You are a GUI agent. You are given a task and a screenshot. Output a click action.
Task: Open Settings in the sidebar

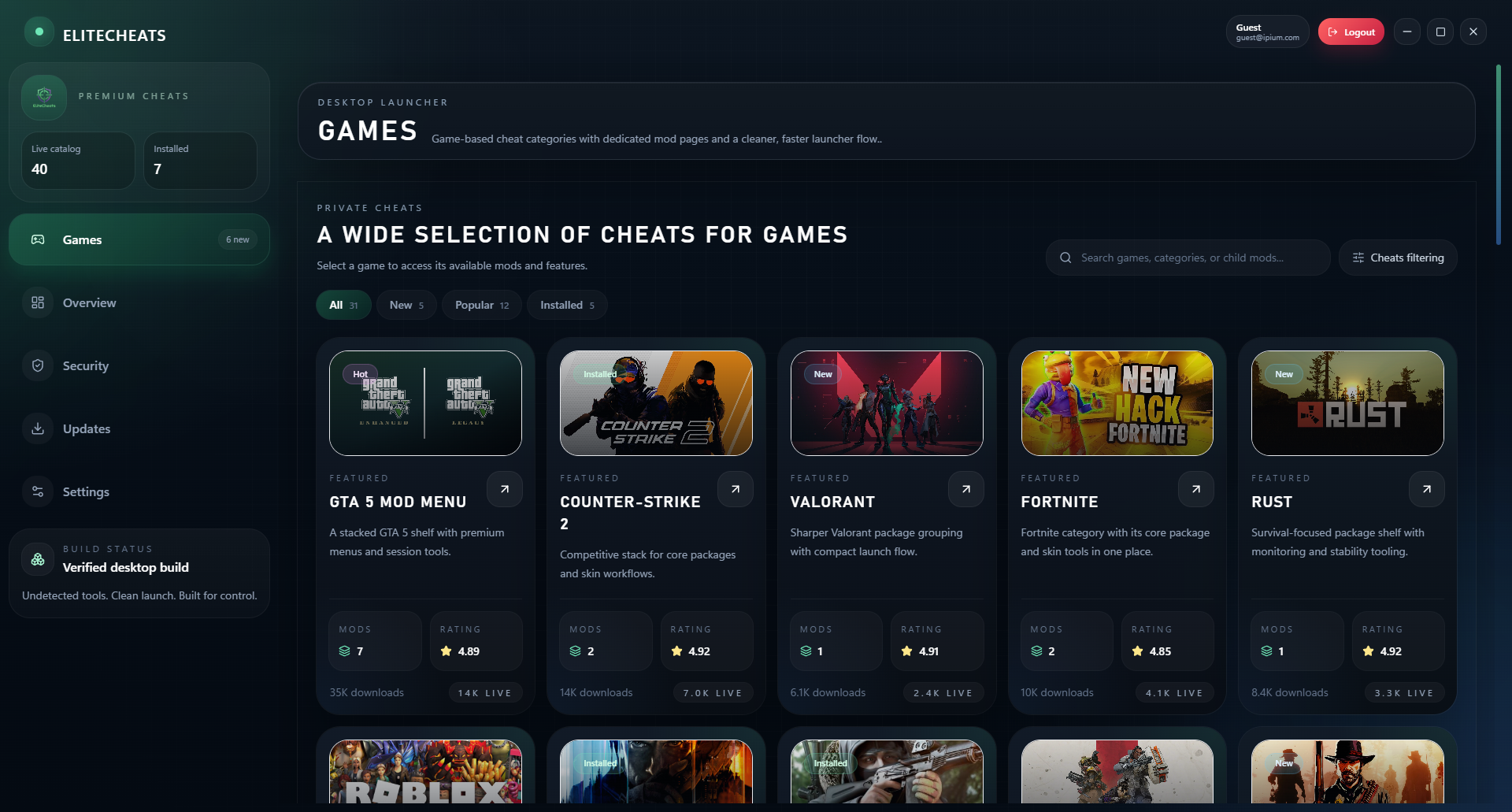[139, 491]
